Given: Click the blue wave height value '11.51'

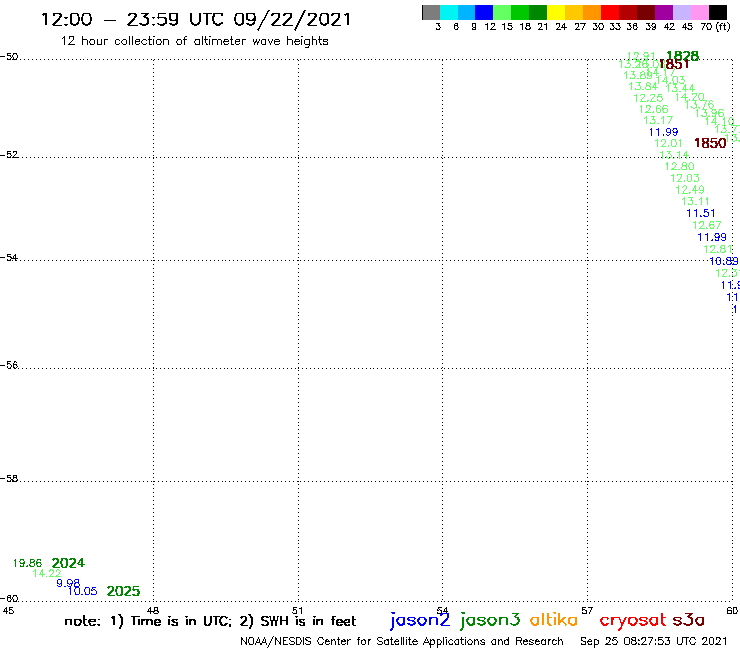Looking at the screenshot, I should coord(701,213).
